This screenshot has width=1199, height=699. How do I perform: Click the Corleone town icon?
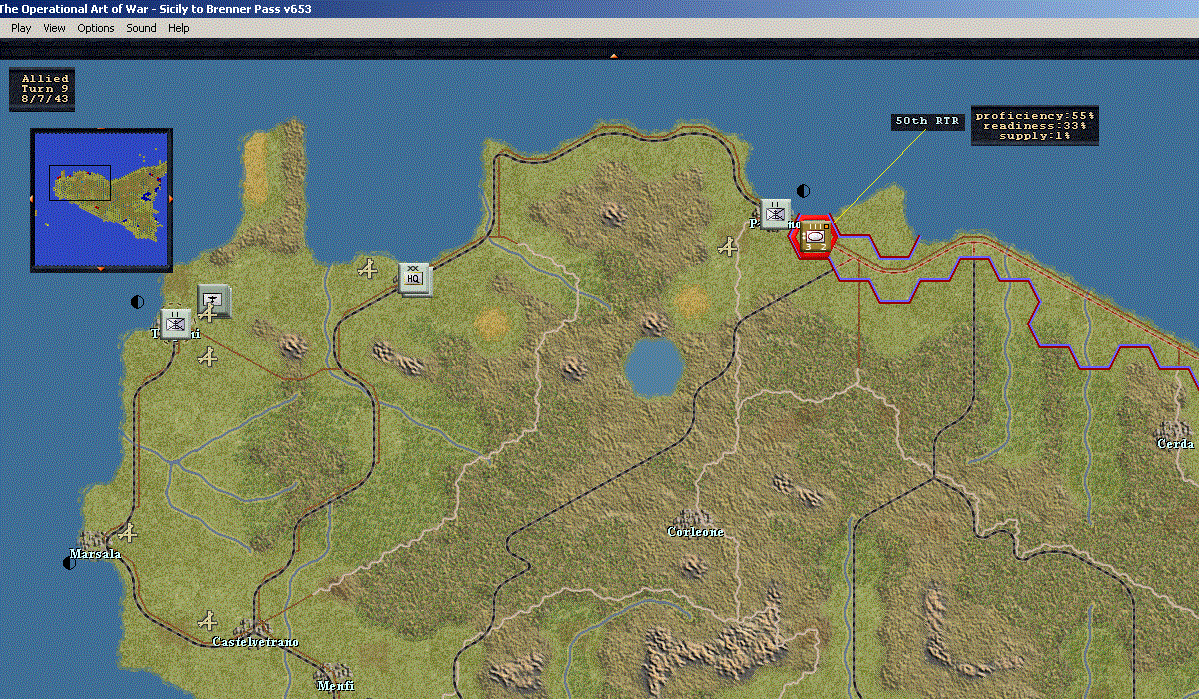click(693, 518)
